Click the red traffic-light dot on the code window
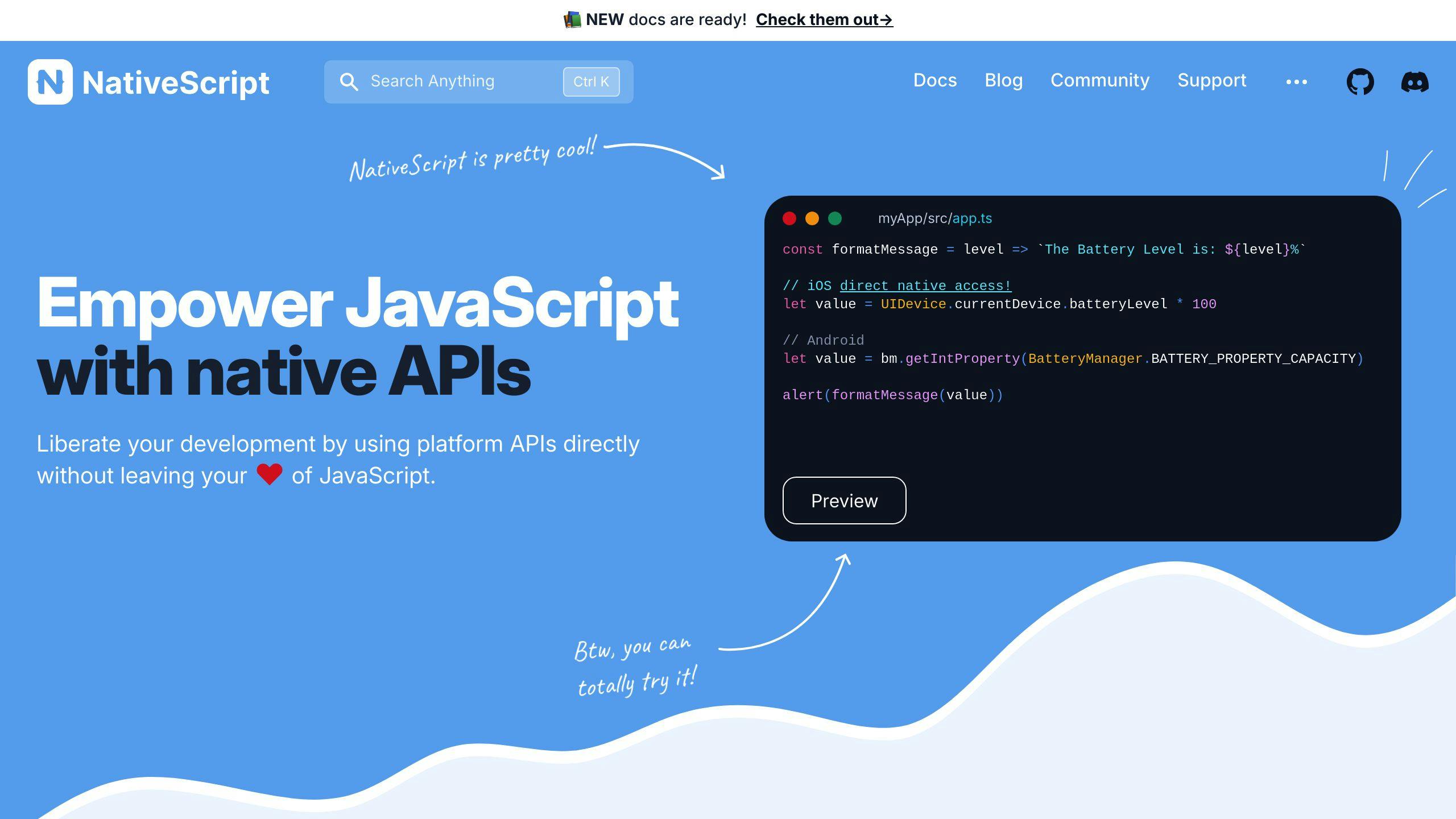The height and width of the screenshot is (819, 1456). click(x=790, y=218)
